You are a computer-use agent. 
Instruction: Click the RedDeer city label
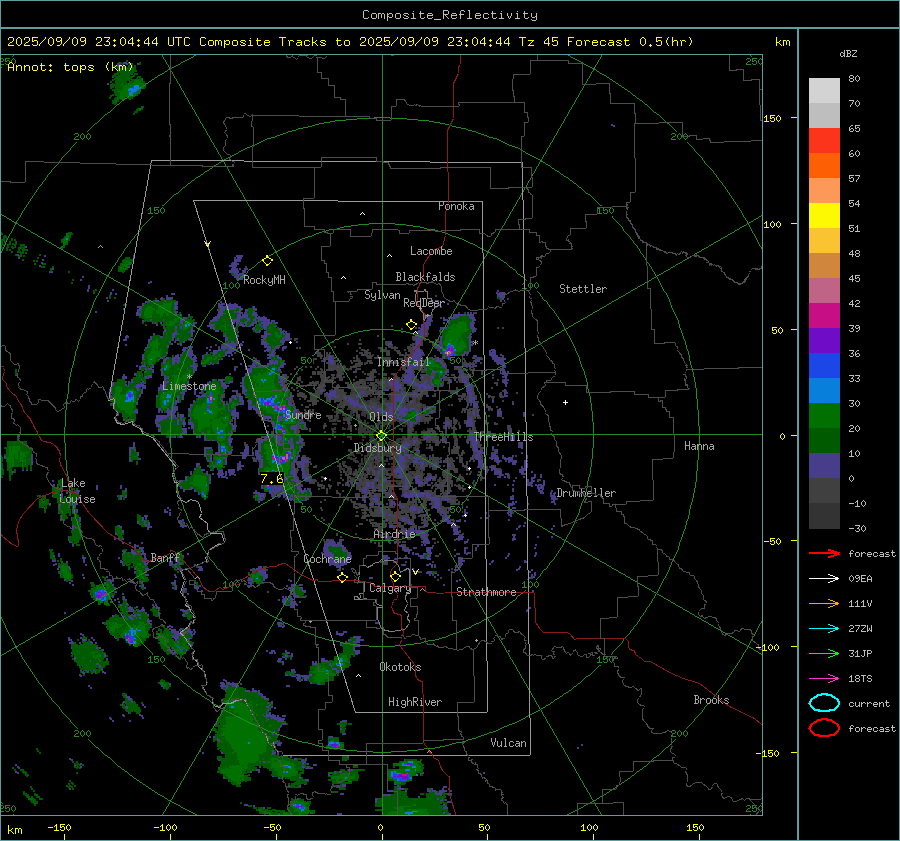(x=424, y=303)
